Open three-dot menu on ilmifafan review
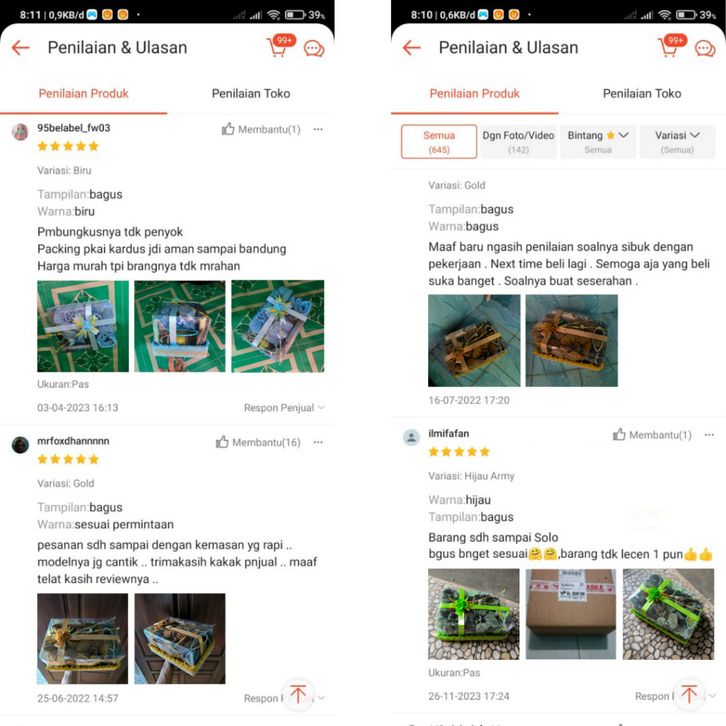The width and height of the screenshot is (726, 726). (709, 435)
